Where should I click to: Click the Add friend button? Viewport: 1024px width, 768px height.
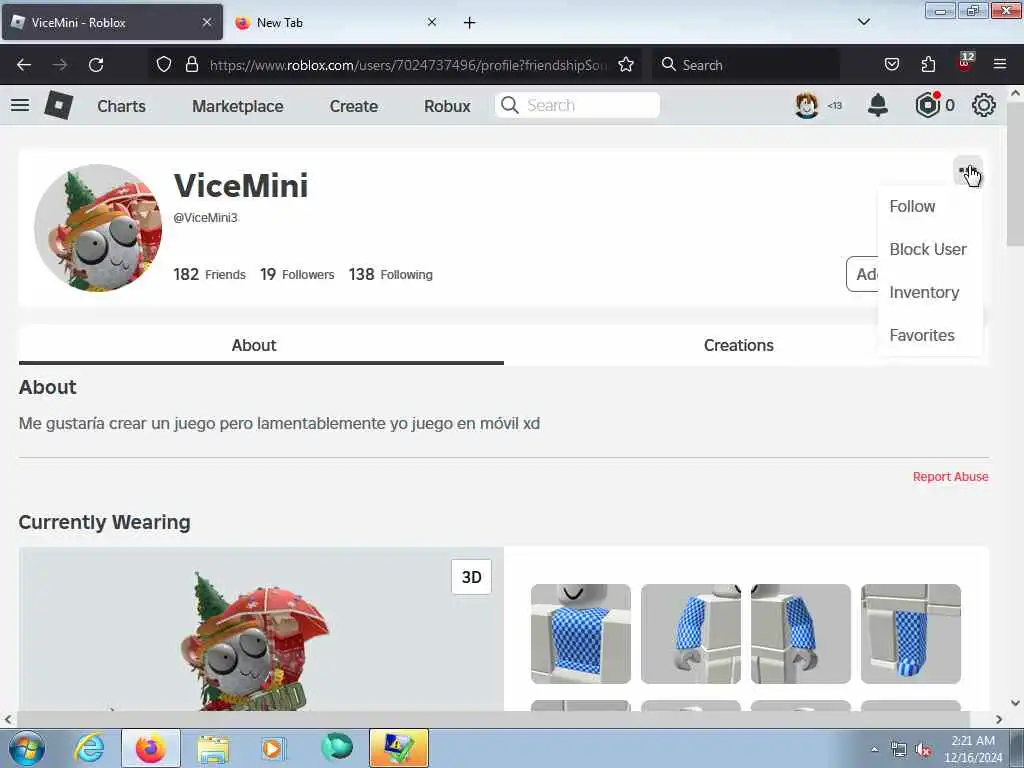tap(863, 274)
